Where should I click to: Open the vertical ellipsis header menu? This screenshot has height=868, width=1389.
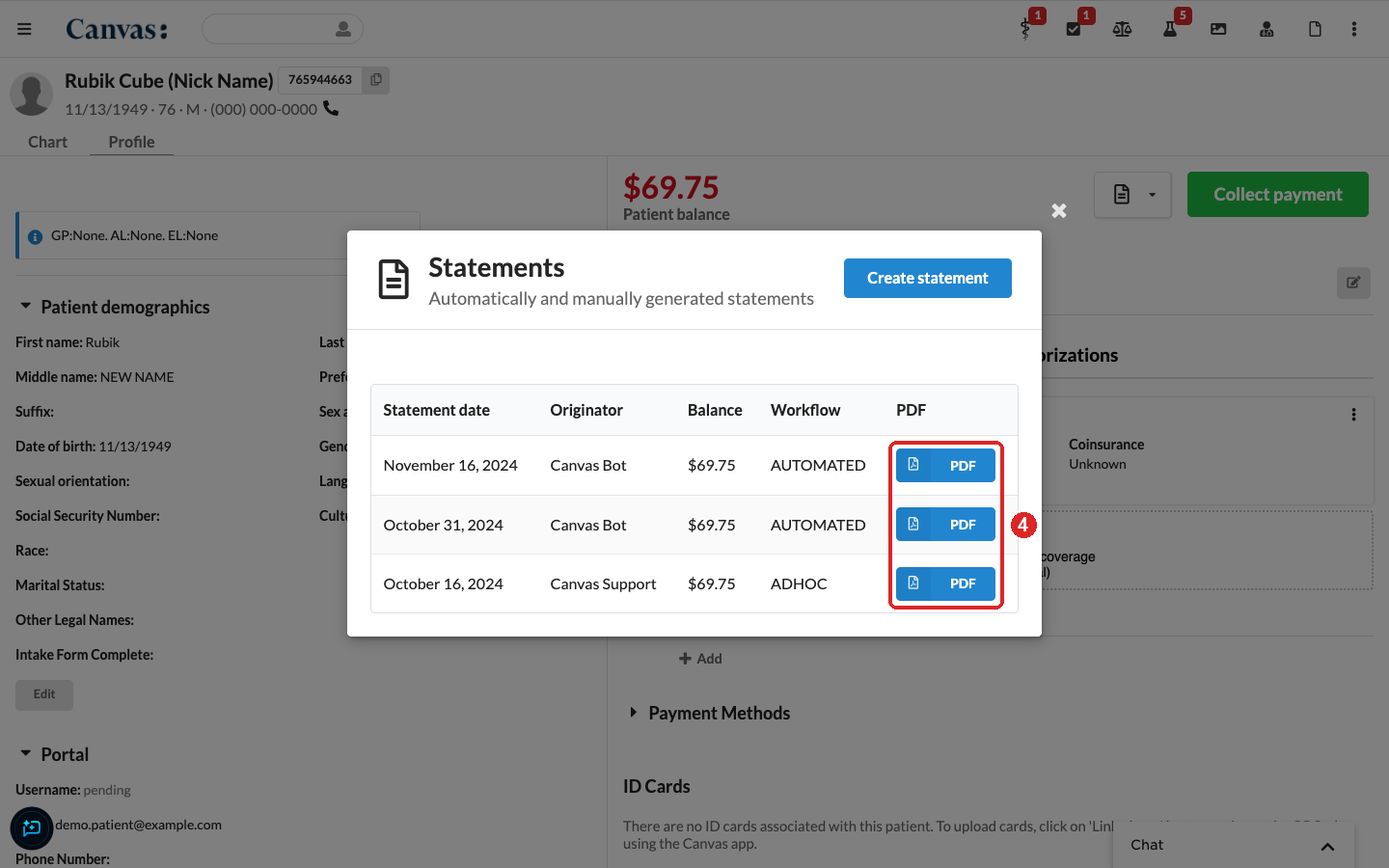coord(1354,29)
